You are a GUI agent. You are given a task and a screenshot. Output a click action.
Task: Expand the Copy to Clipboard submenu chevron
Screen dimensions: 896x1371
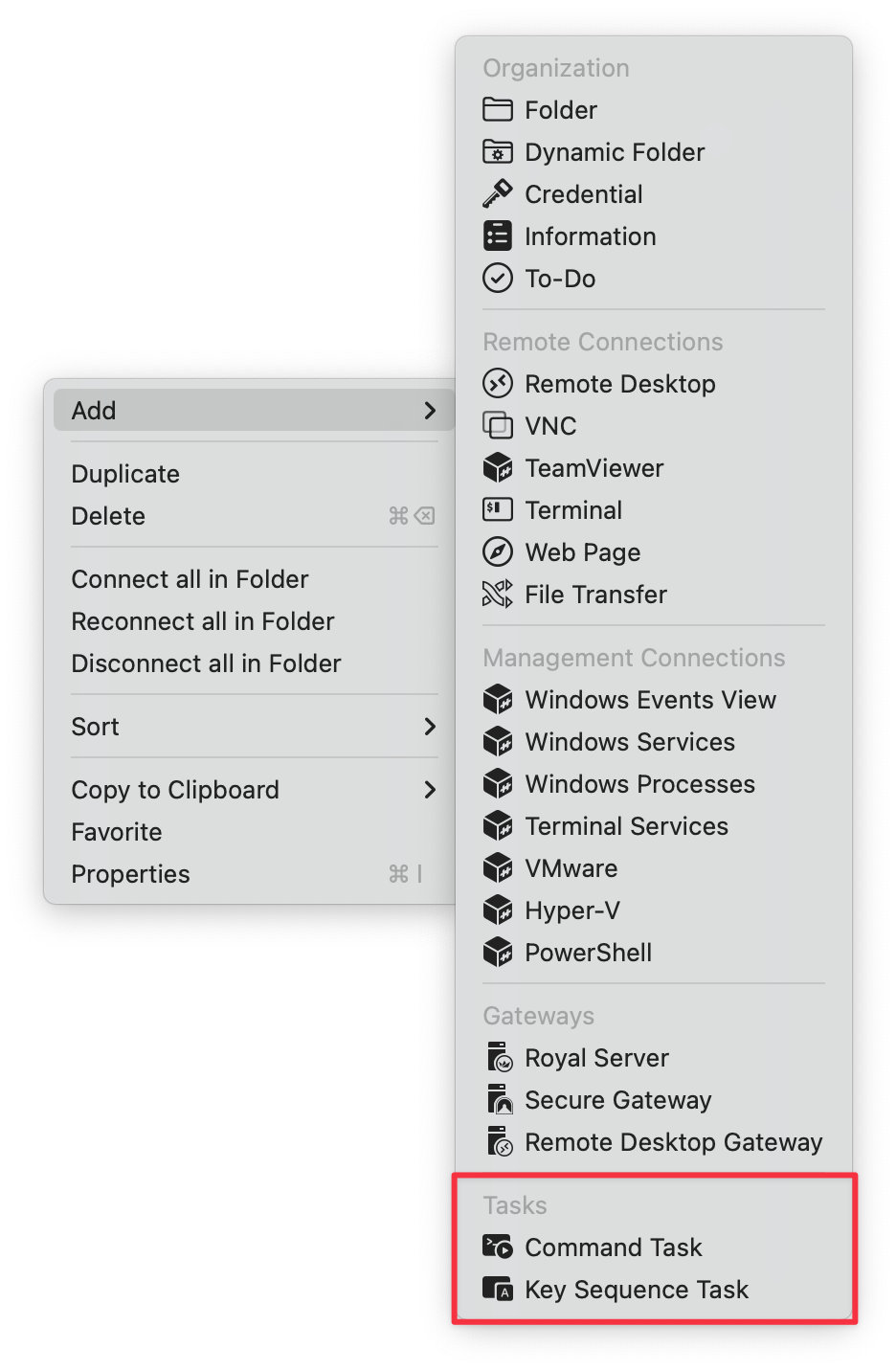click(430, 790)
